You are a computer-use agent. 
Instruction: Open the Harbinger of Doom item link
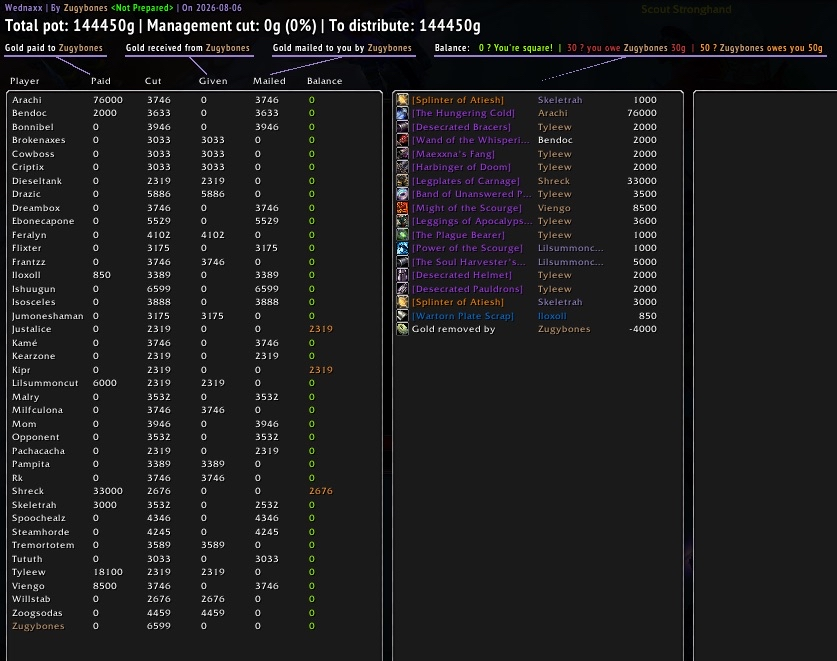pos(461,167)
